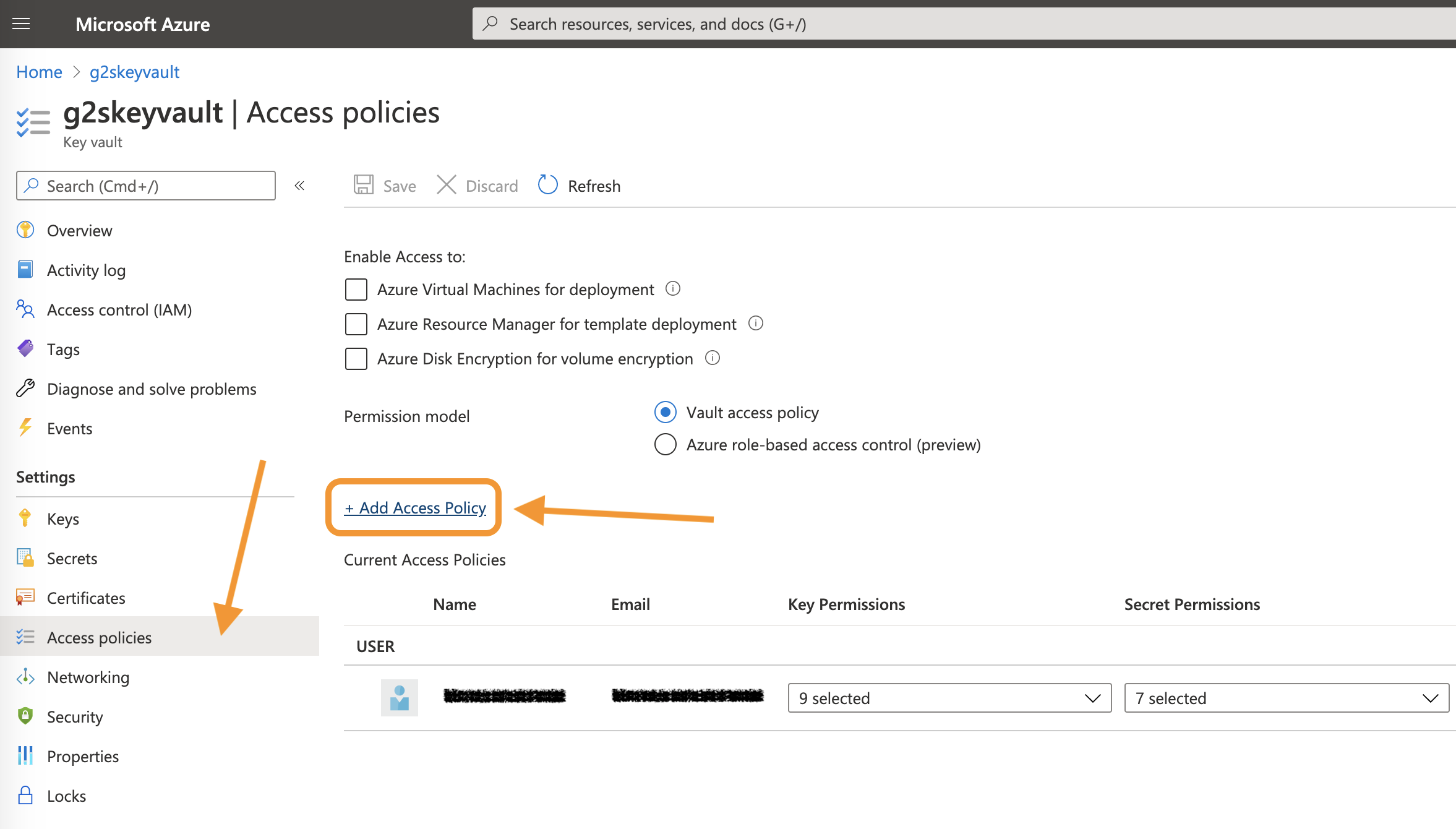Focus the sidebar Search (Cmd+/) box
1456x829 pixels.
pos(146,186)
